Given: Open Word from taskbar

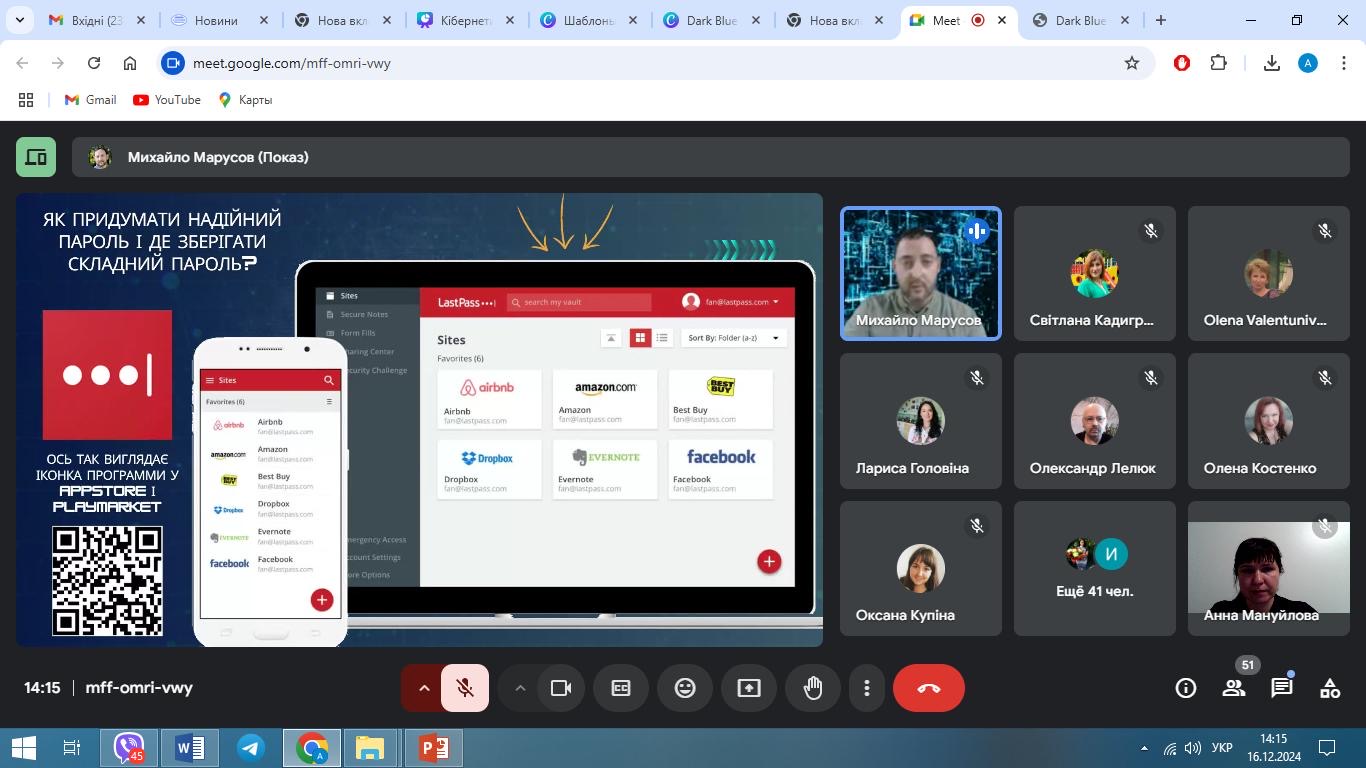Looking at the screenshot, I should pos(189,748).
